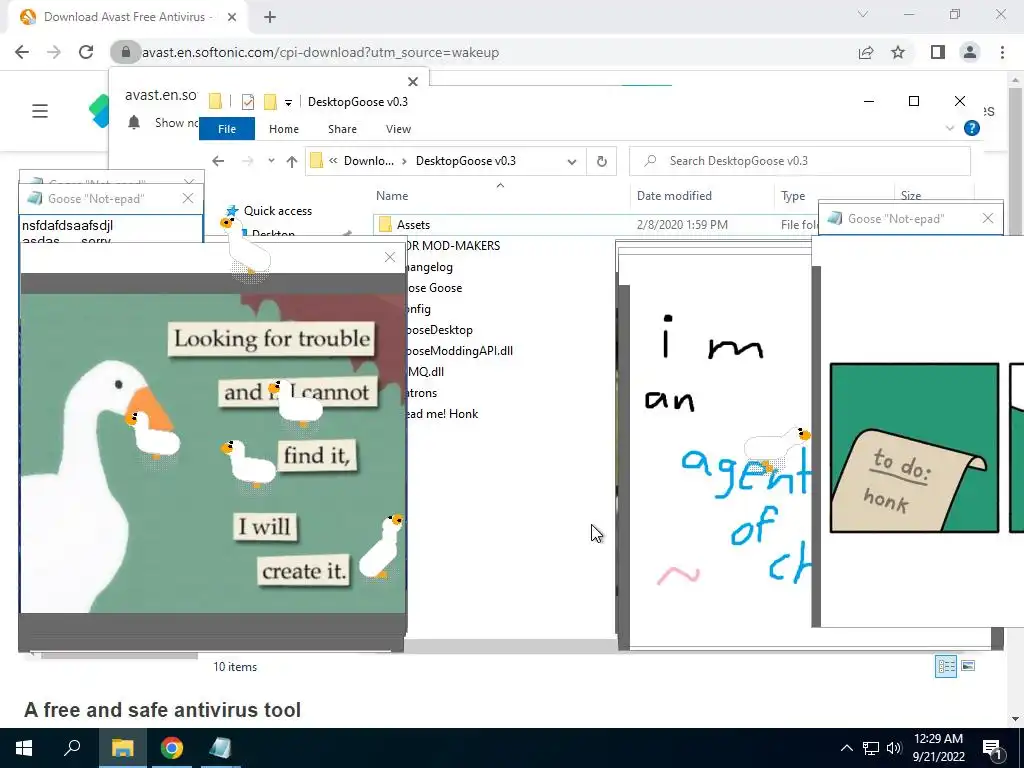Open Action Center notifications
Viewport: 1024px width, 768px height.
(992, 748)
